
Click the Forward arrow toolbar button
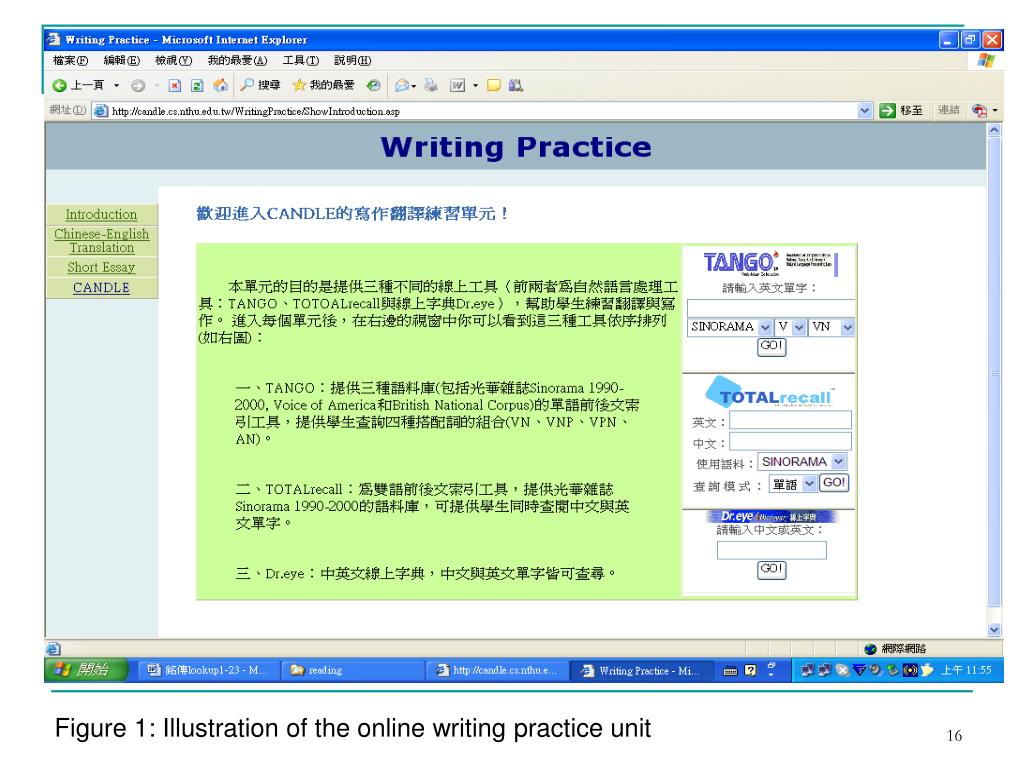(138, 86)
